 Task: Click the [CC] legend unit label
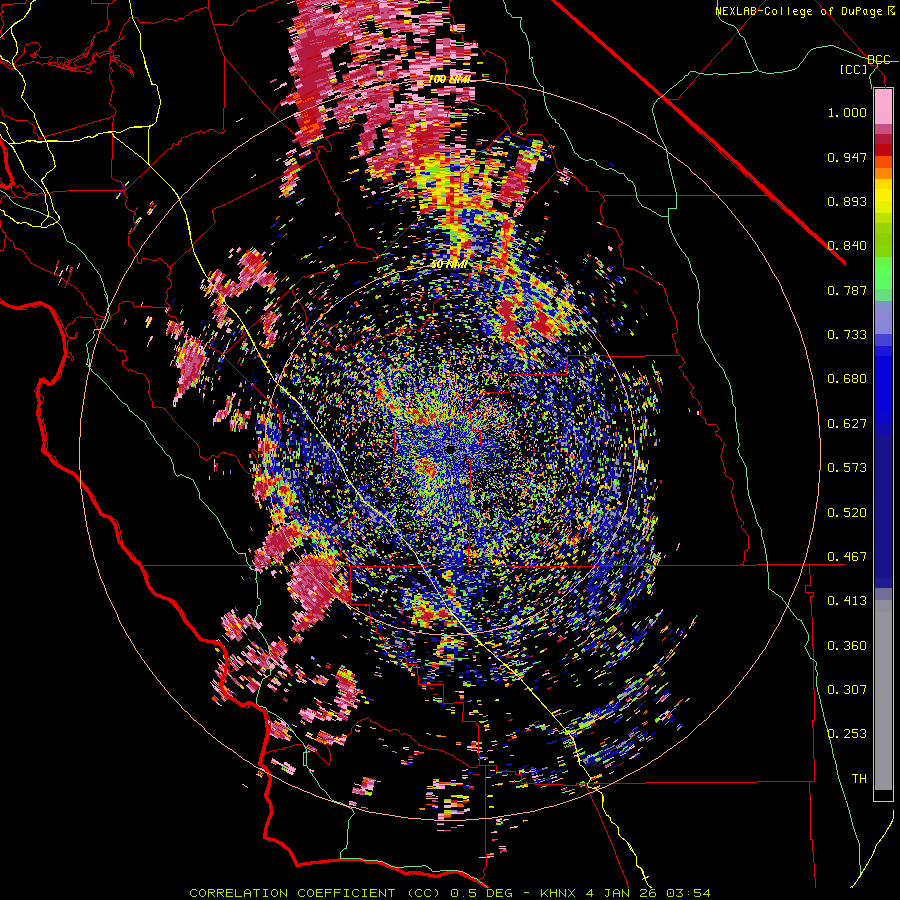pyautogui.click(x=854, y=69)
